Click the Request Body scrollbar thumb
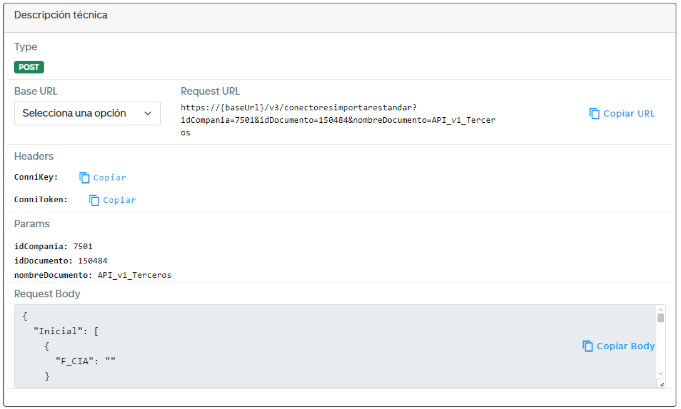Screen dimensions: 681x409 660,319
